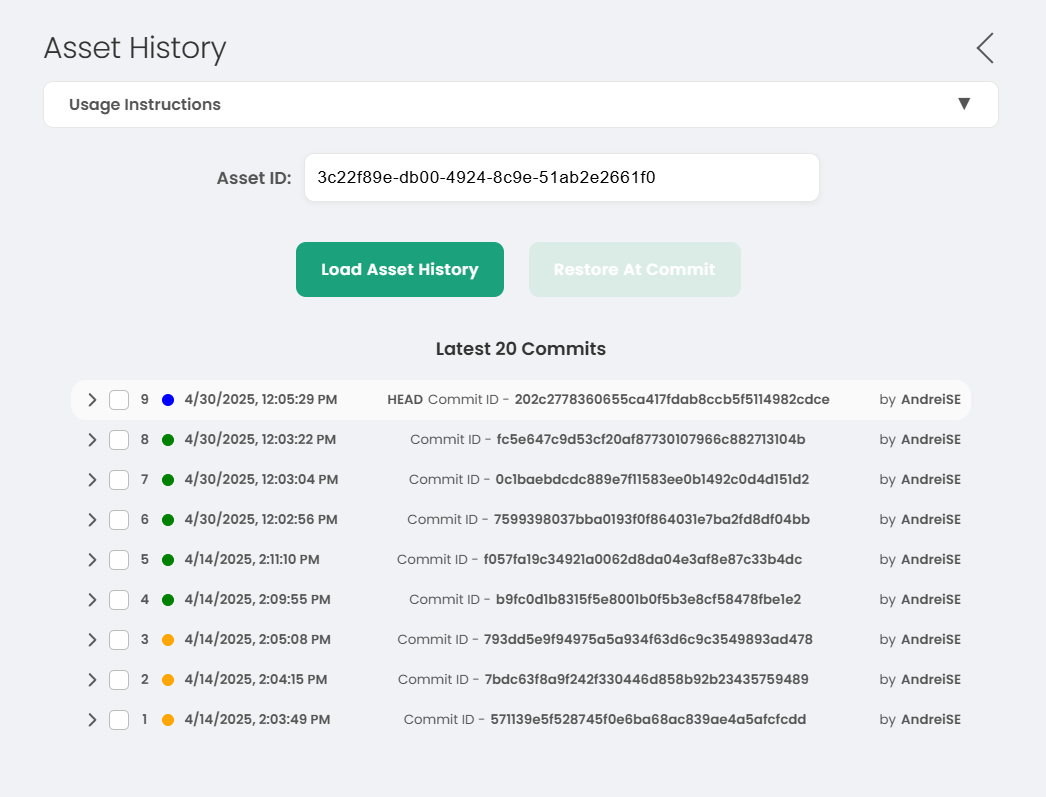Image resolution: width=1046 pixels, height=797 pixels.
Task: Click the orange status dot on commit 2
Action: coord(168,680)
